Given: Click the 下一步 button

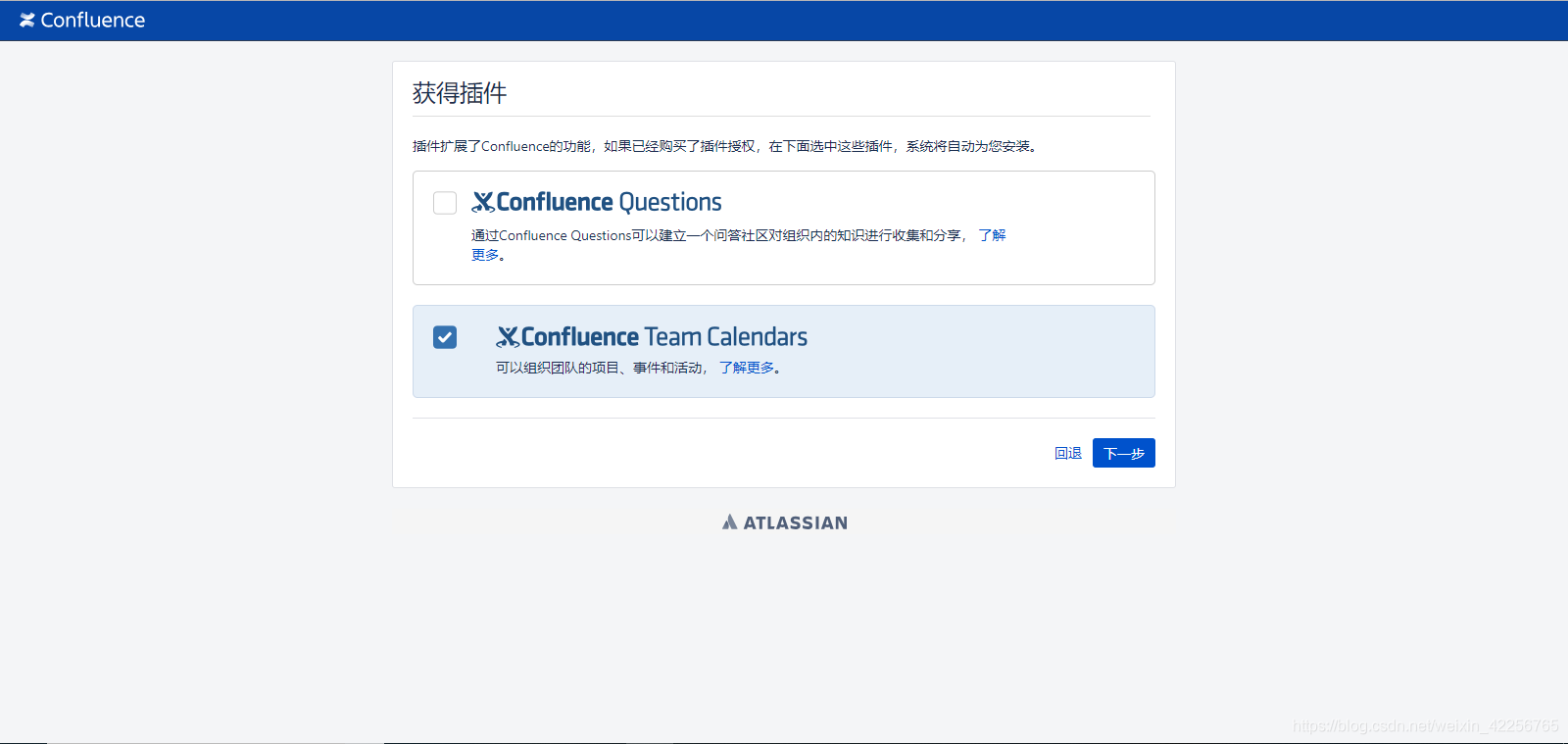Looking at the screenshot, I should pyautogui.click(x=1124, y=453).
